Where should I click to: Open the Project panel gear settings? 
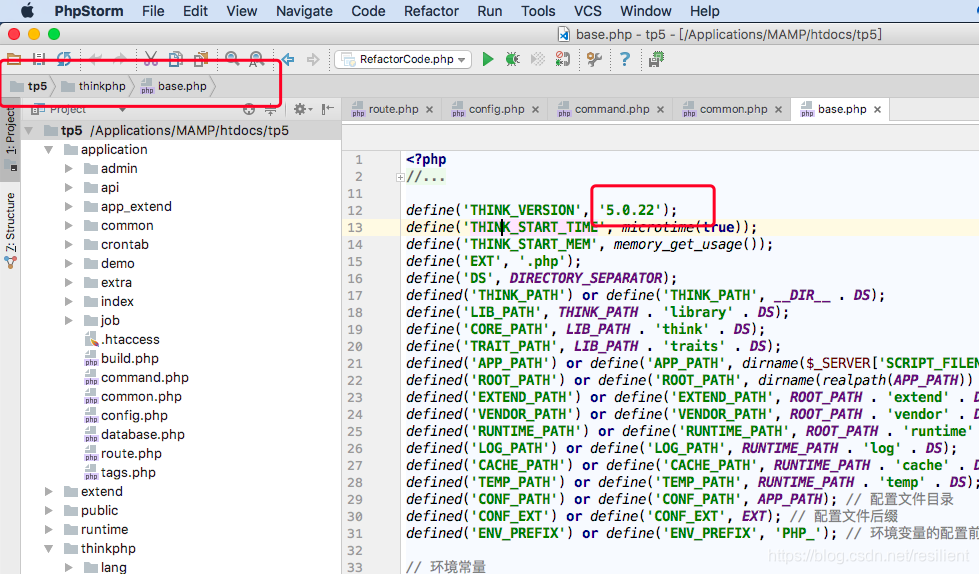click(303, 109)
